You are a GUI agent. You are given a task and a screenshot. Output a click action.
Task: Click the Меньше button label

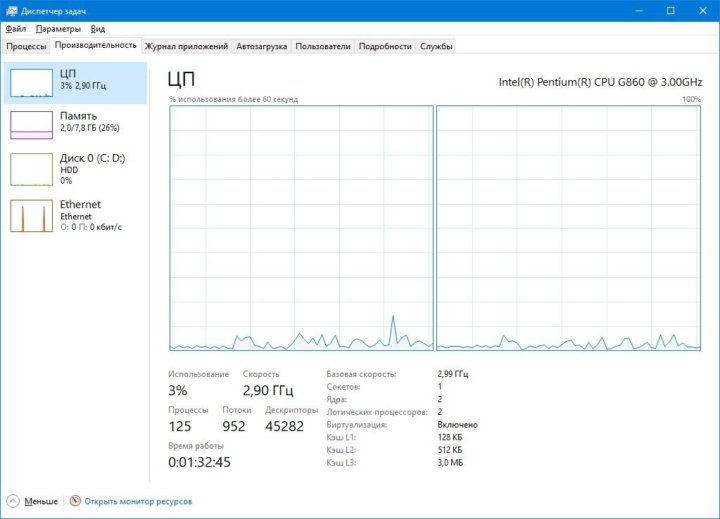point(41,501)
